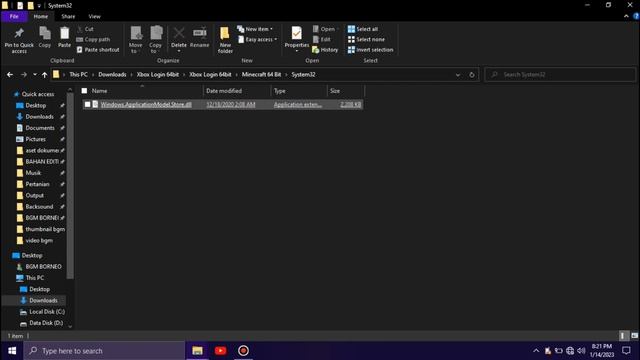Image resolution: width=640 pixels, height=360 pixels.
Task: Open Data Disk (D:) in sidebar
Action: click(x=46, y=323)
